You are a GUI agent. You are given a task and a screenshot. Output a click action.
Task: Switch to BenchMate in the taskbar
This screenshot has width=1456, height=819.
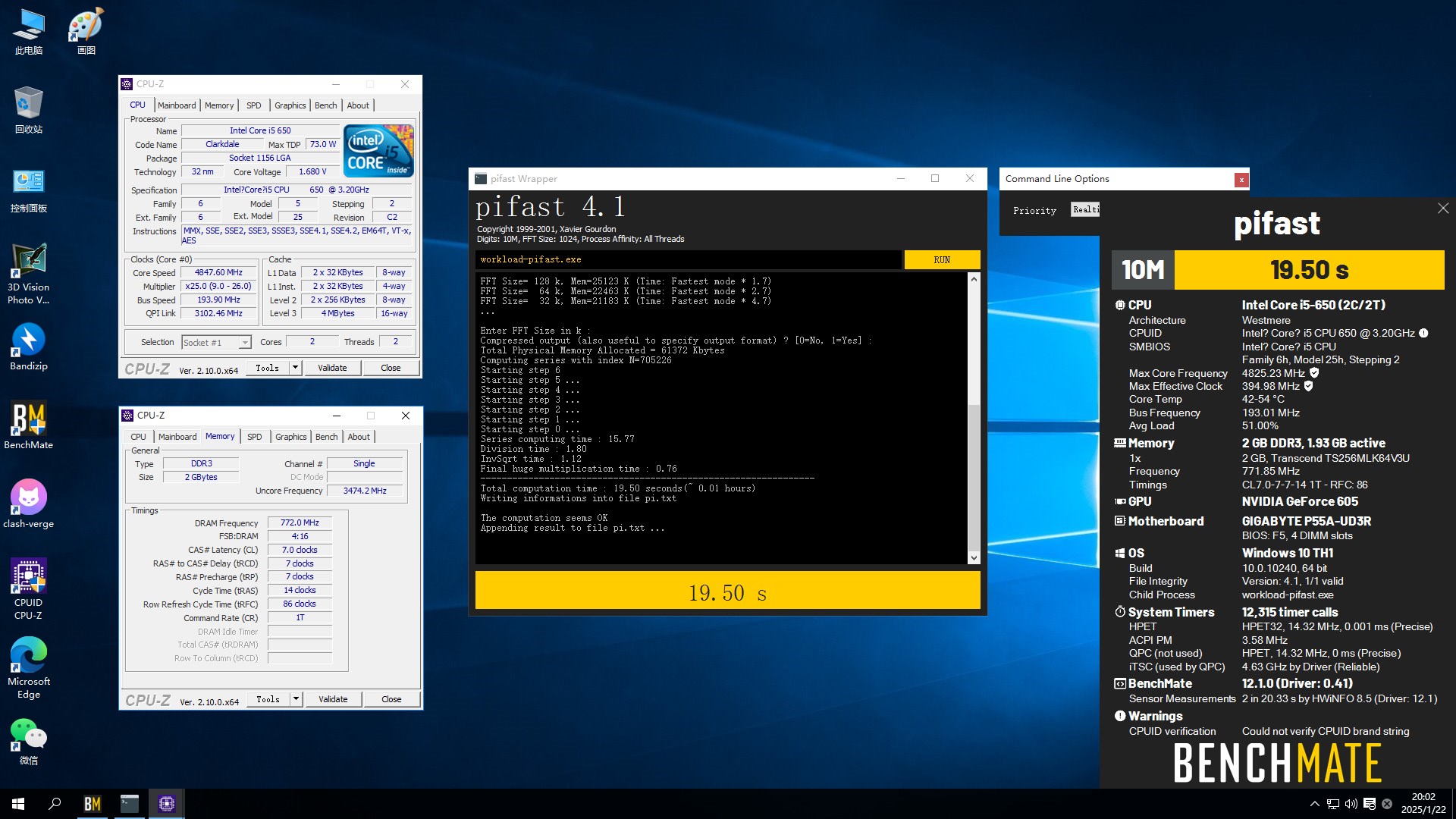[x=92, y=804]
